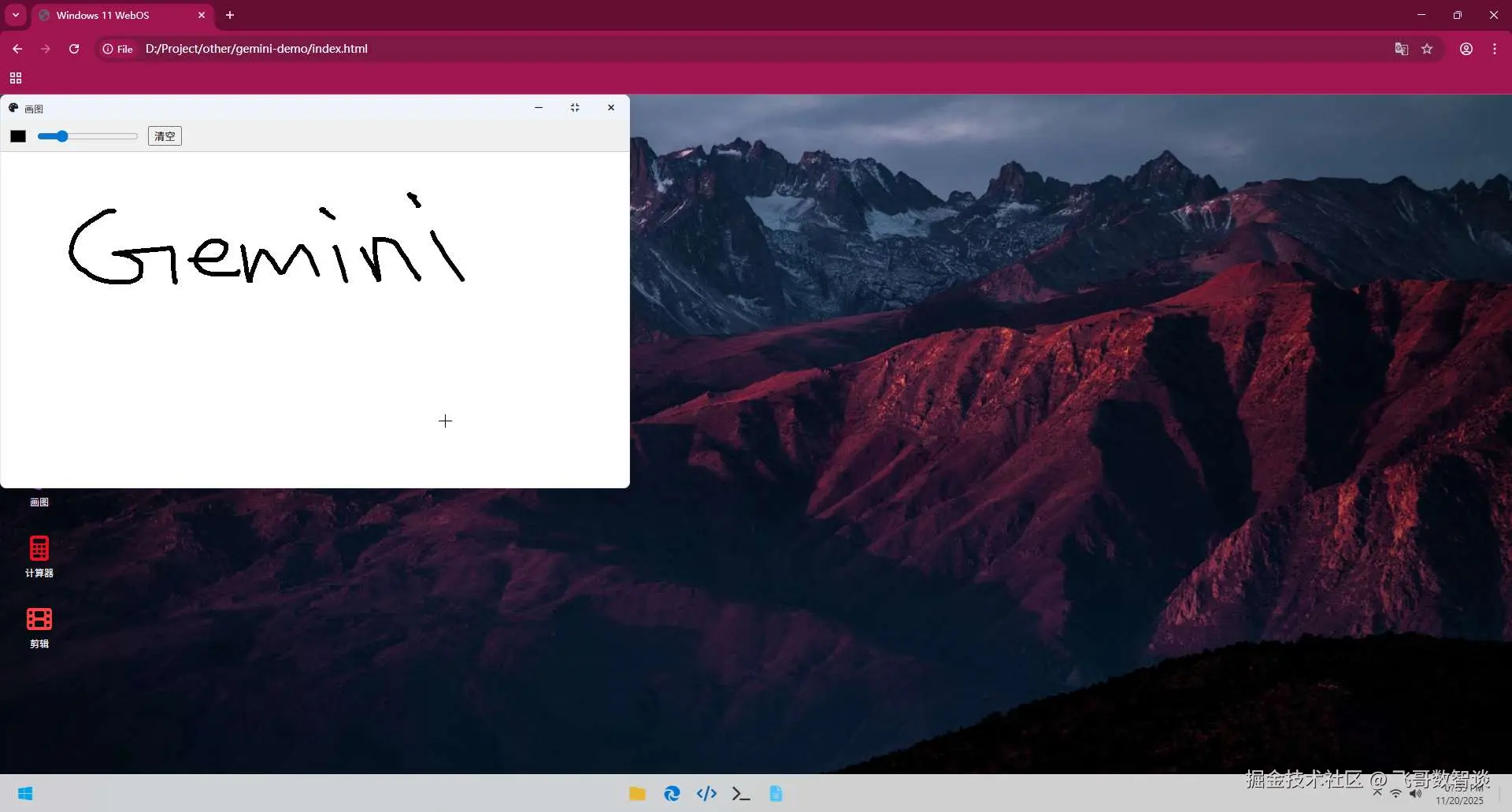Close the Windows 11 WebOS tab
The image size is (1512, 812).
point(202,15)
